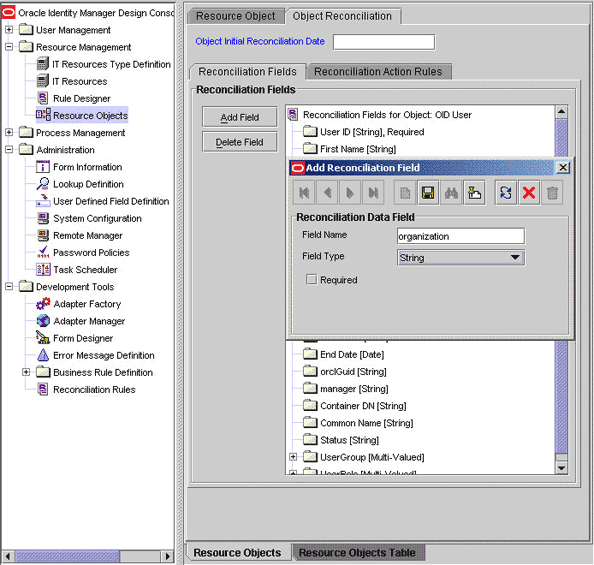
Task: Open IT Resources Type Definition
Action: pyautogui.click(x=111, y=64)
